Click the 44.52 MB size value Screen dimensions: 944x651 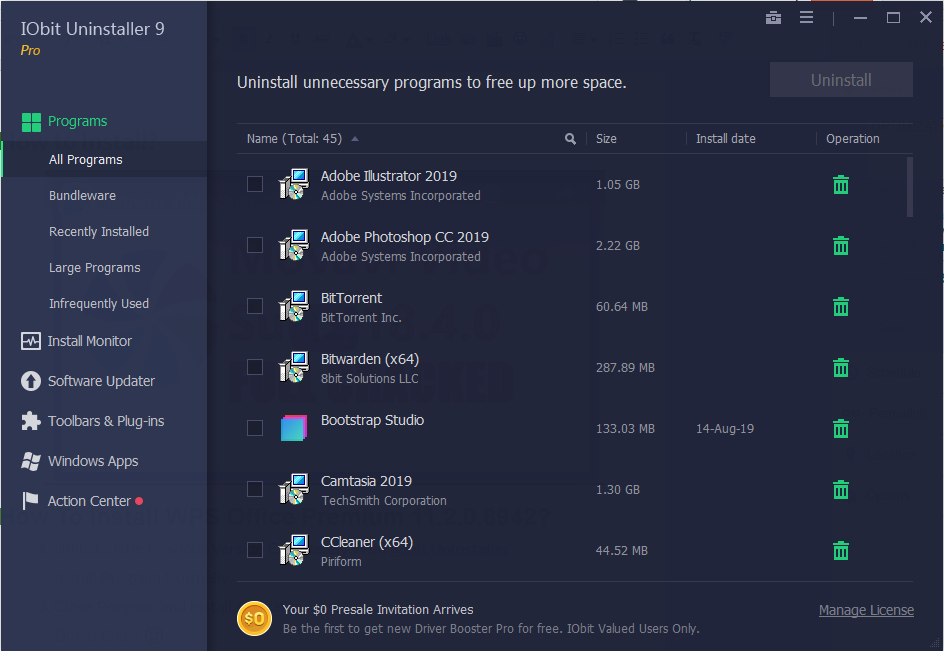(x=621, y=551)
